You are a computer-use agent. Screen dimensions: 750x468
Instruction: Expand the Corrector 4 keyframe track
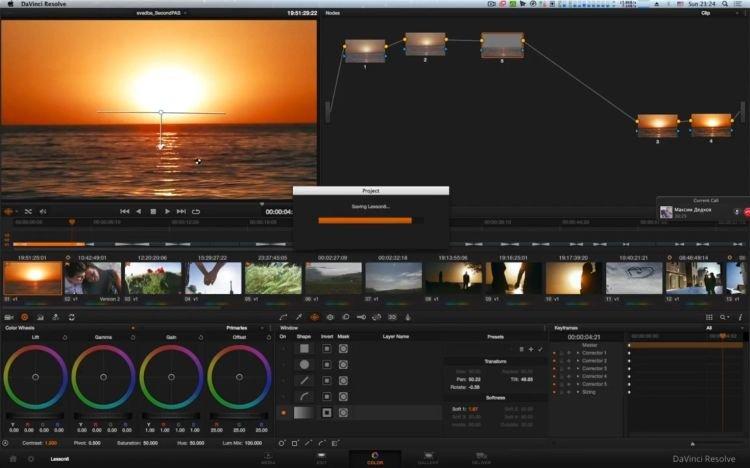click(x=578, y=376)
